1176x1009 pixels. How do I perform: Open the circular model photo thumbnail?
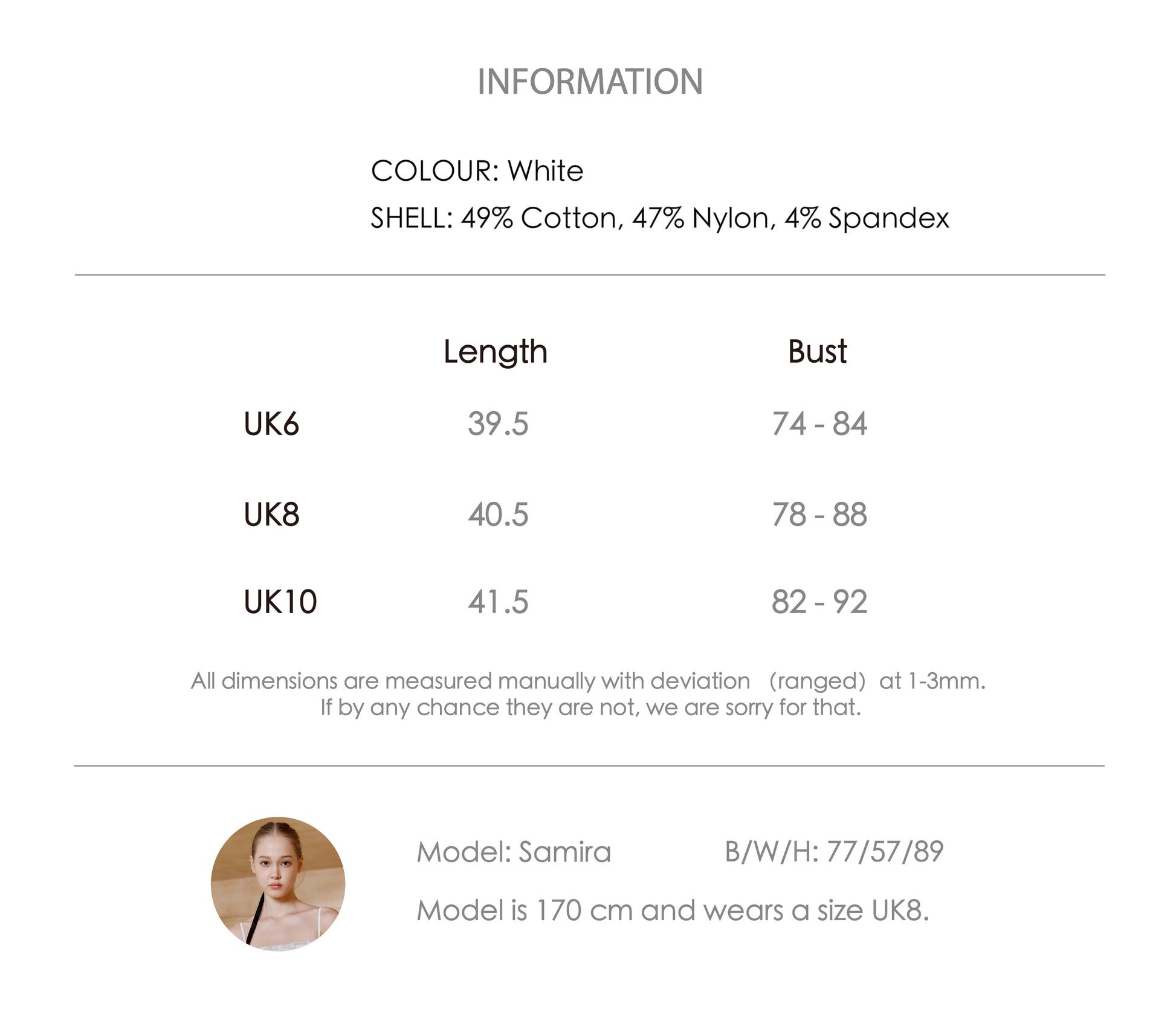[278, 884]
